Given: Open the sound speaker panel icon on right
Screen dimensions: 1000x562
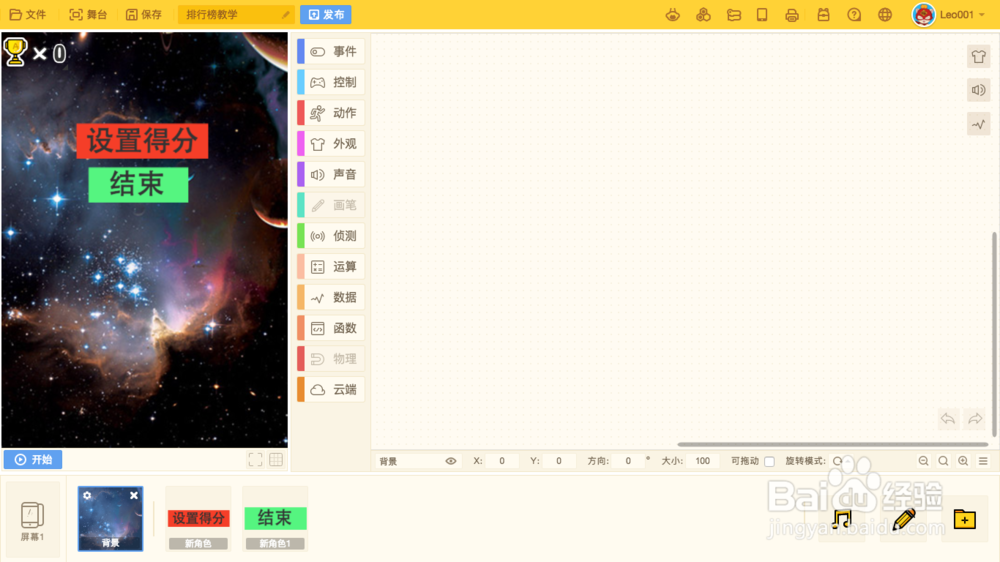Looking at the screenshot, I should coord(978,91).
